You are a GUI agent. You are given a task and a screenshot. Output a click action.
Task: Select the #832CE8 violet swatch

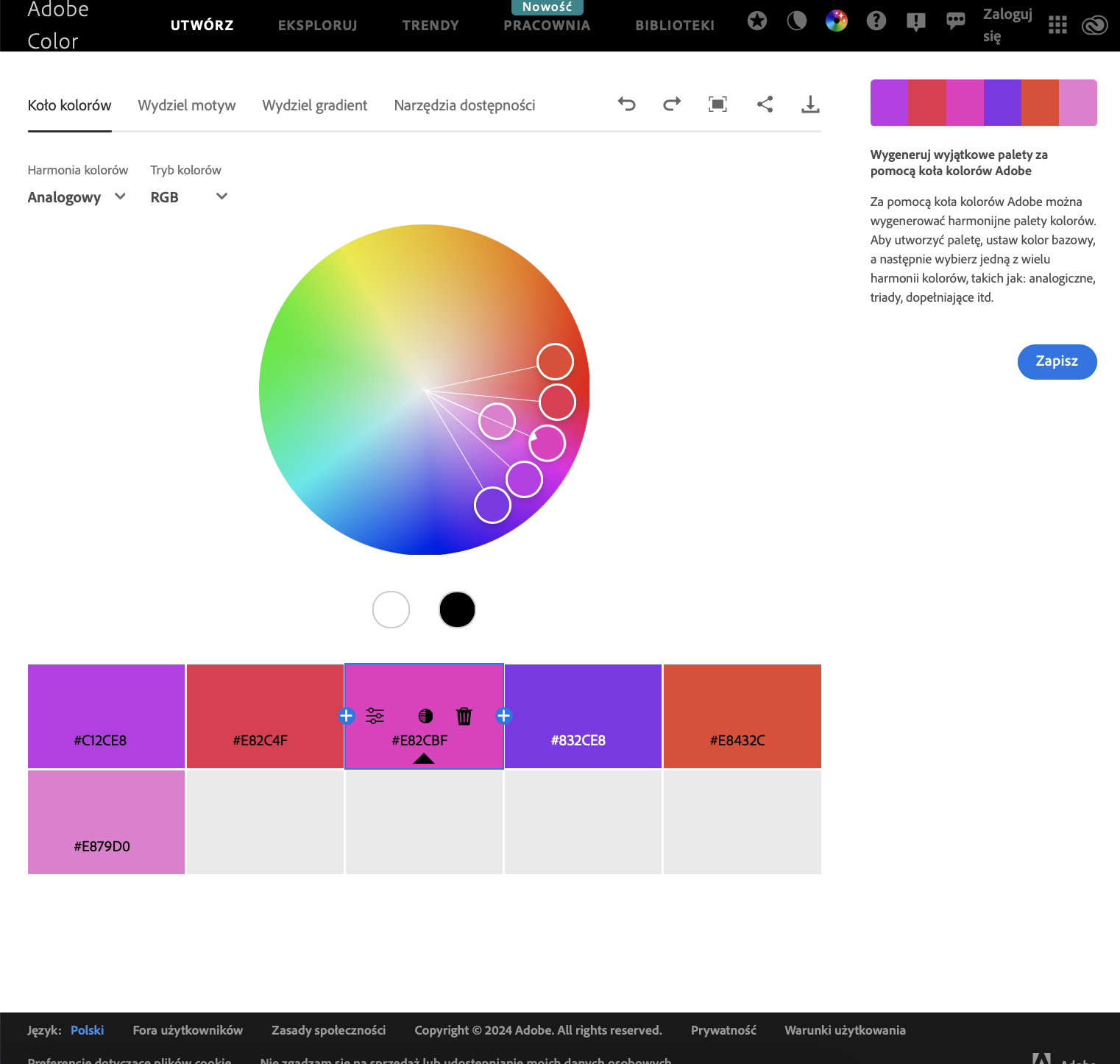pos(583,716)
